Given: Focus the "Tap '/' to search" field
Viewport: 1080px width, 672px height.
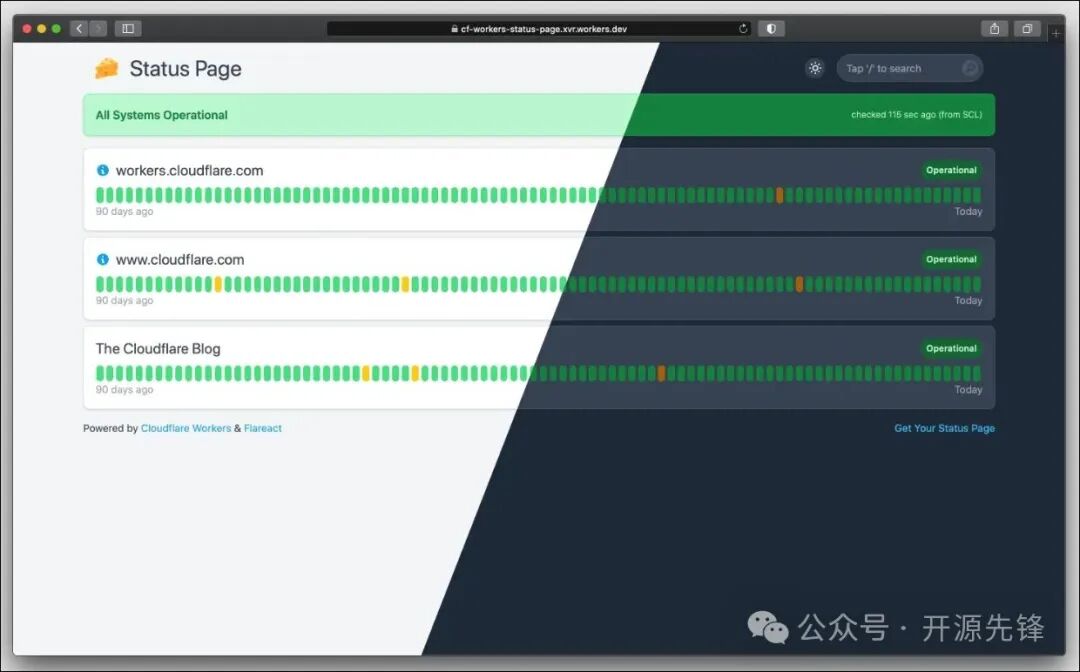Looking at the screenshot, I should 909,68.
